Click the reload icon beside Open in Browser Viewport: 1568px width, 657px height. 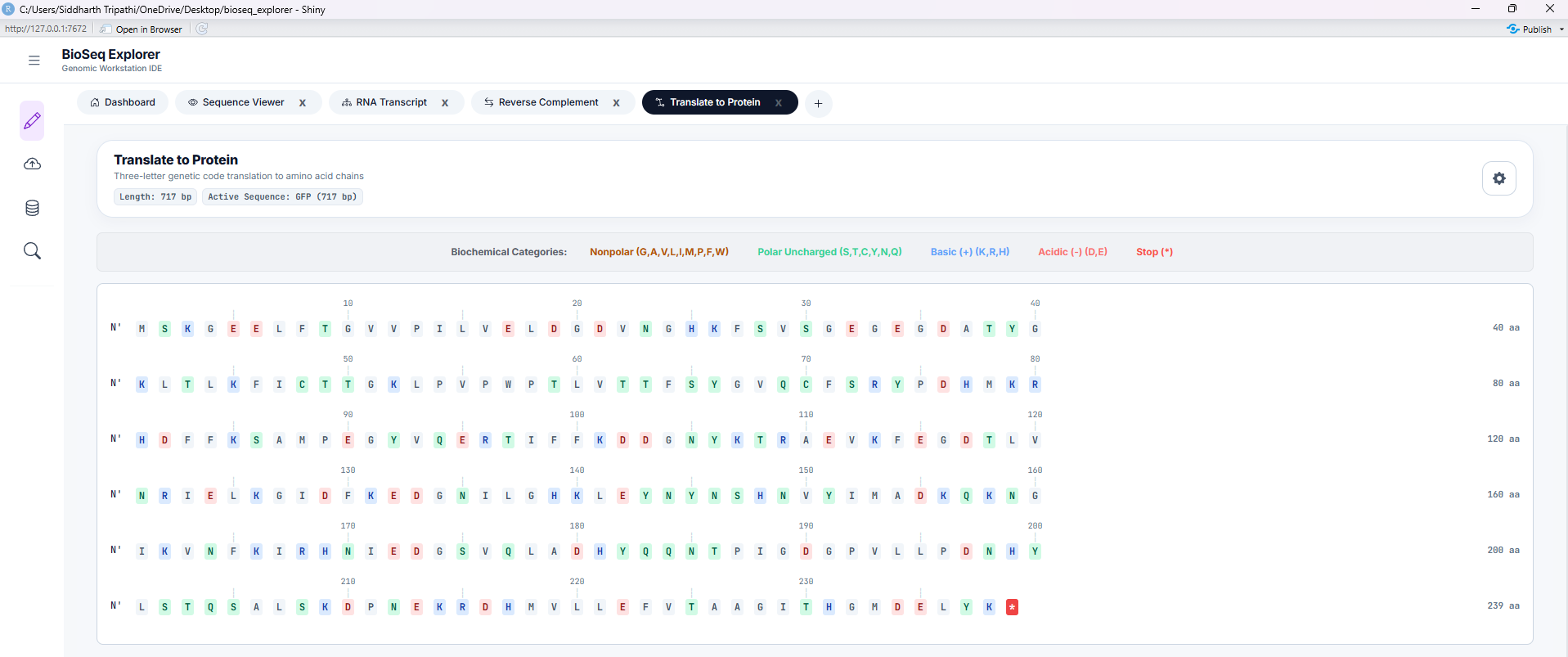coord(202,29)
